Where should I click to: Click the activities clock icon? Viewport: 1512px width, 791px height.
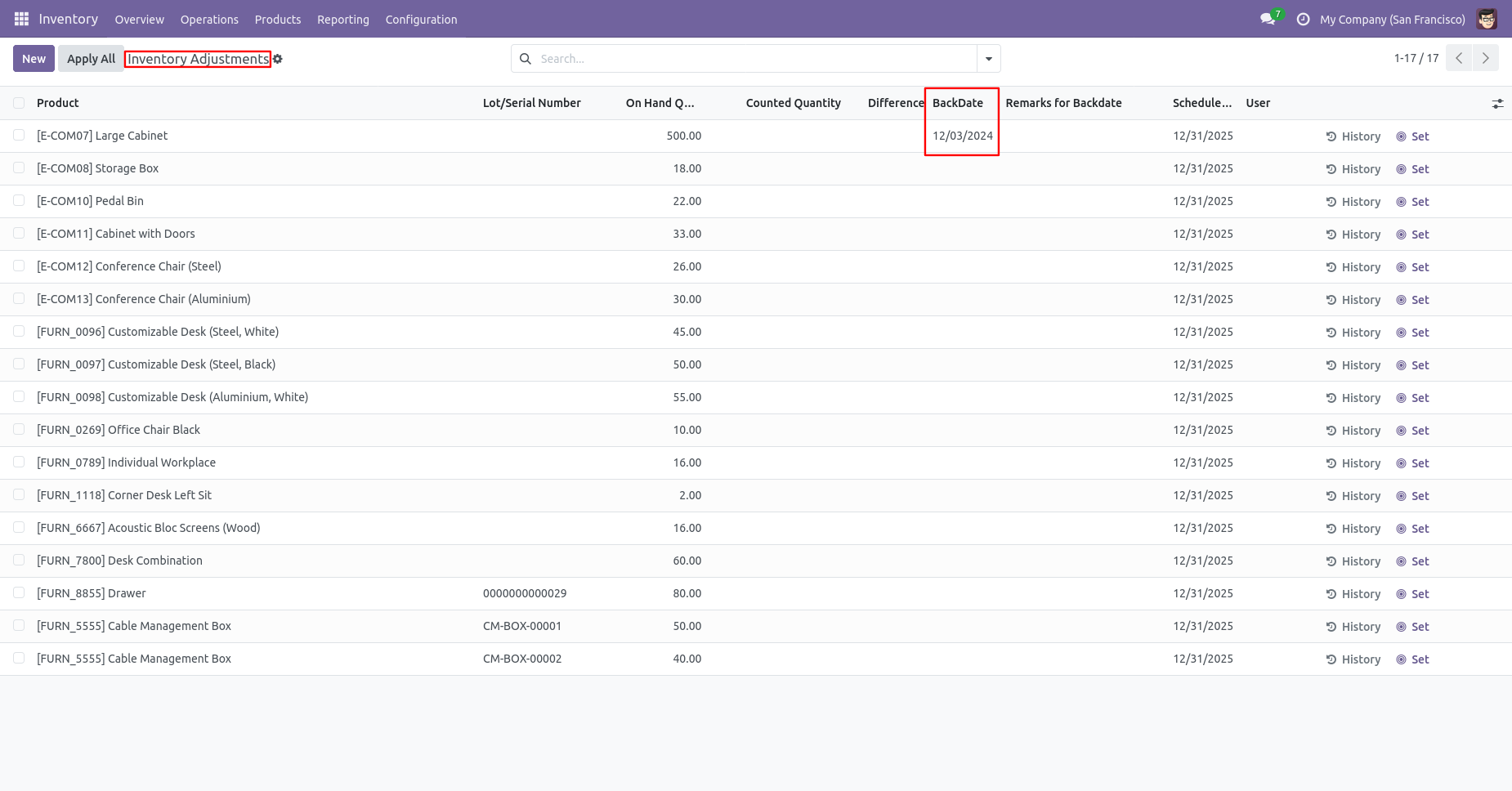(1303, 19)
